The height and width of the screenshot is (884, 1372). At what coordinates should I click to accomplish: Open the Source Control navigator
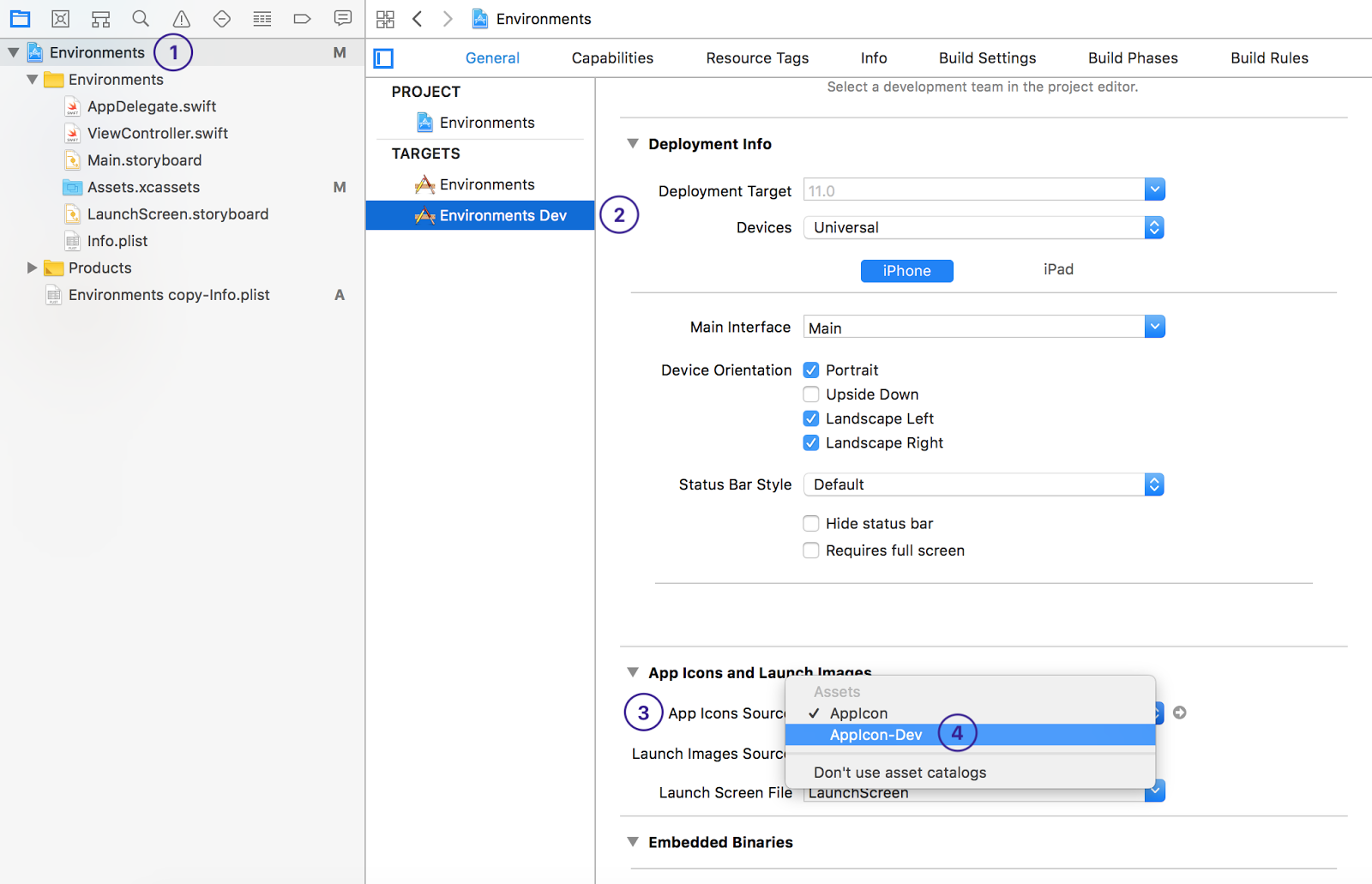(x=61, y=19)
